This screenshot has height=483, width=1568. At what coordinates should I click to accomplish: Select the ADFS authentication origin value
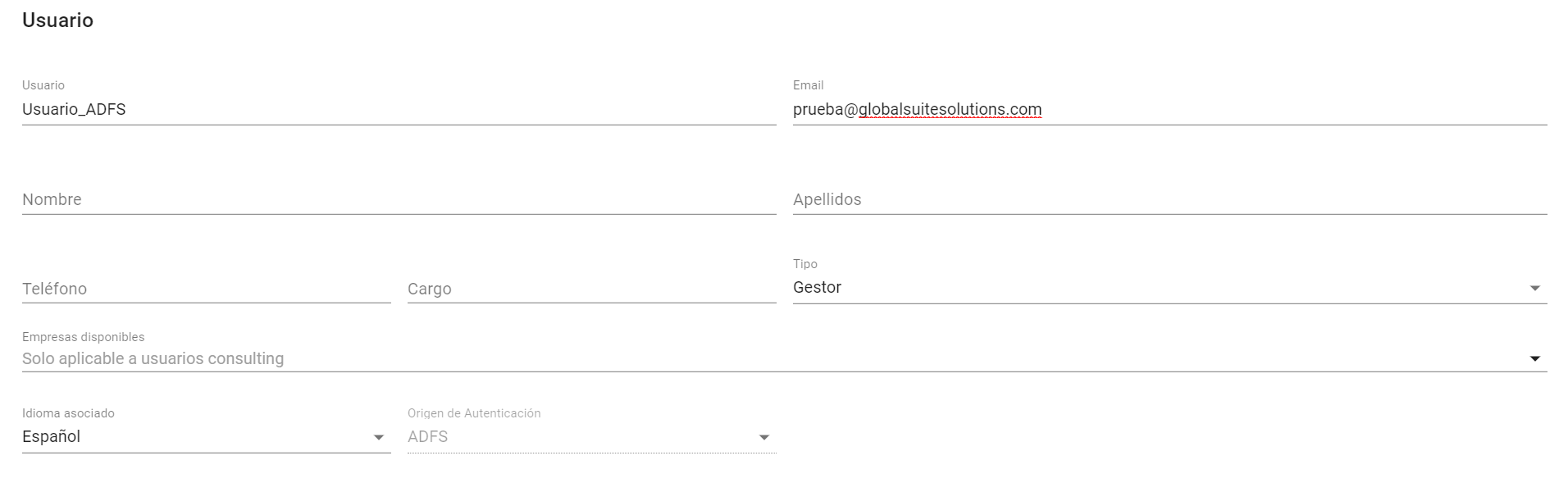[574, 437]
